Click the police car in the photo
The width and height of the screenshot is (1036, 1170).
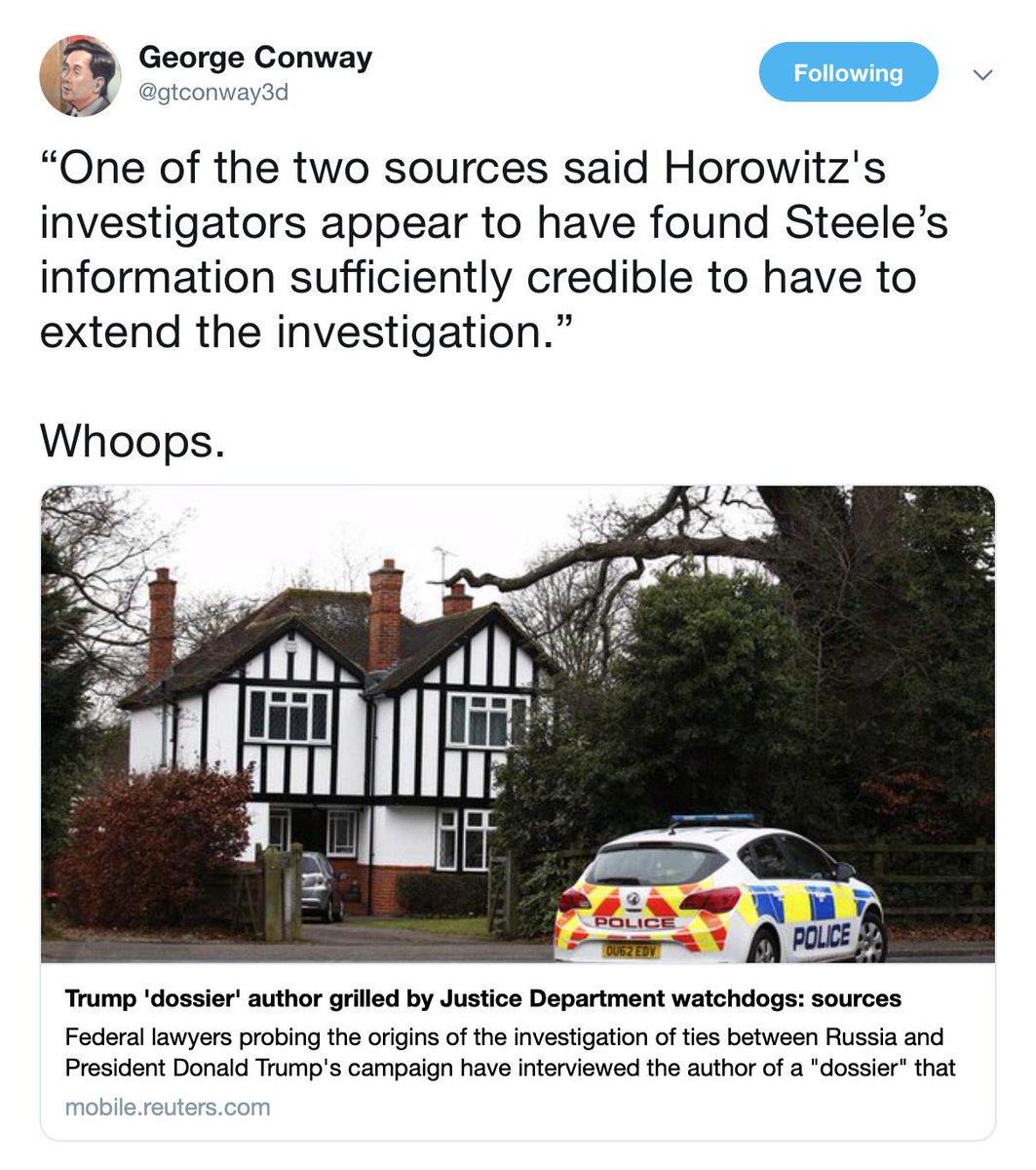tap(719, 888)
